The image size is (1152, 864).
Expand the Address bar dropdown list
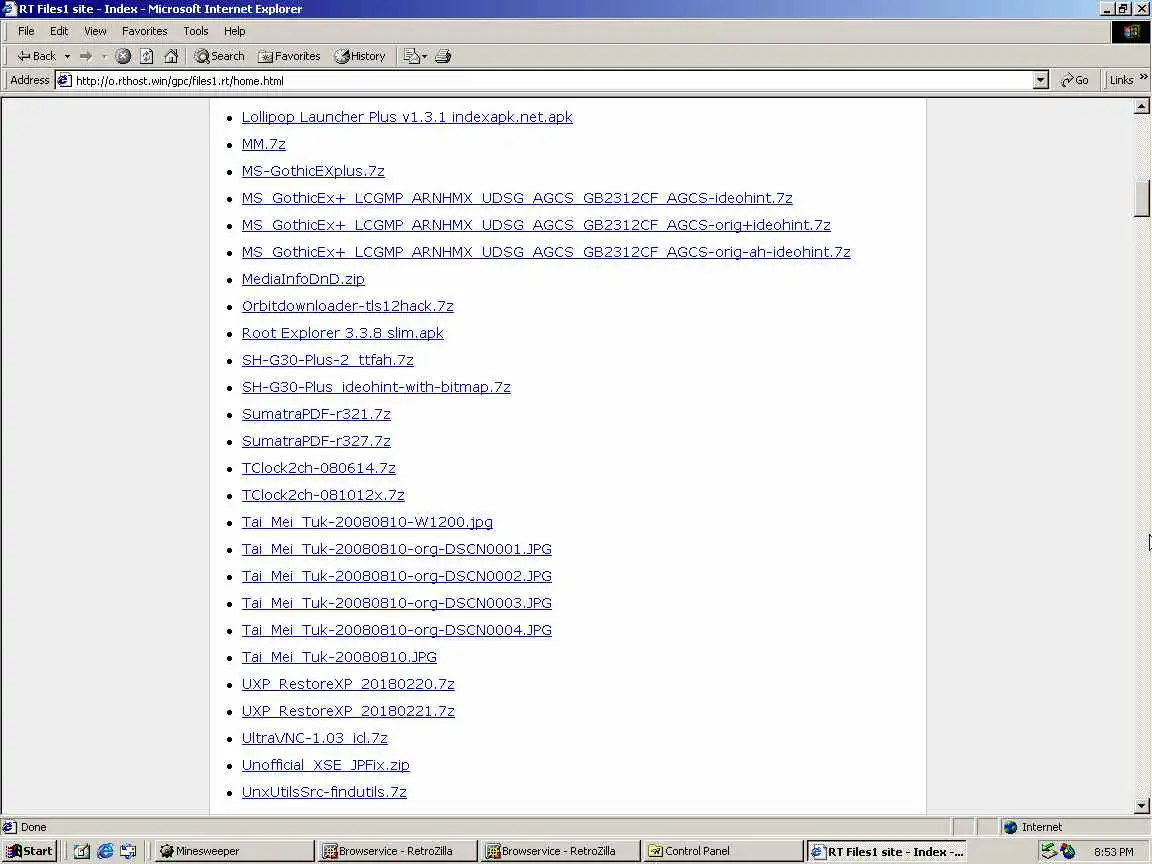tap(1040, 80)
